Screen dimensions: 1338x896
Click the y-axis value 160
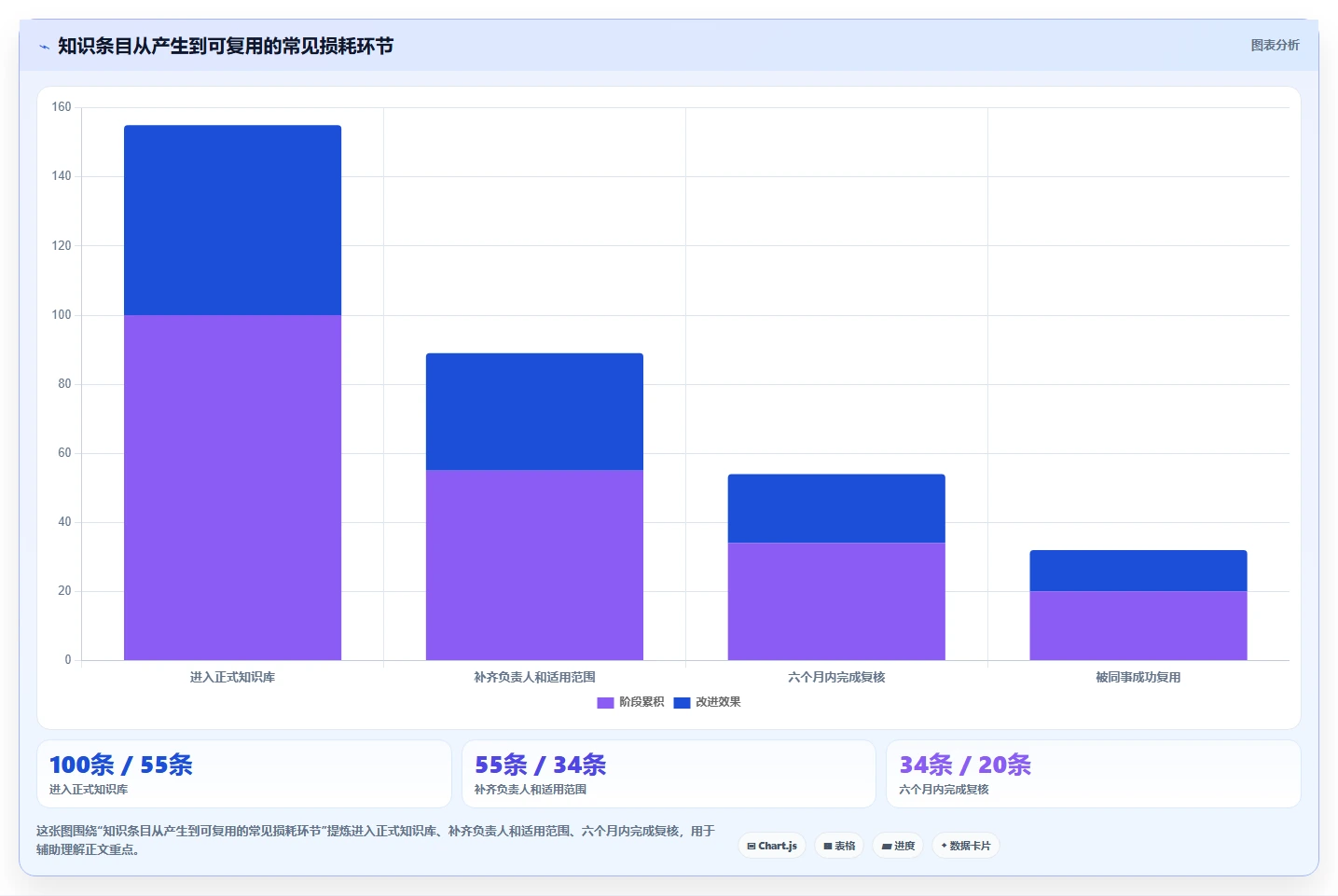click(x=62, y=107)
